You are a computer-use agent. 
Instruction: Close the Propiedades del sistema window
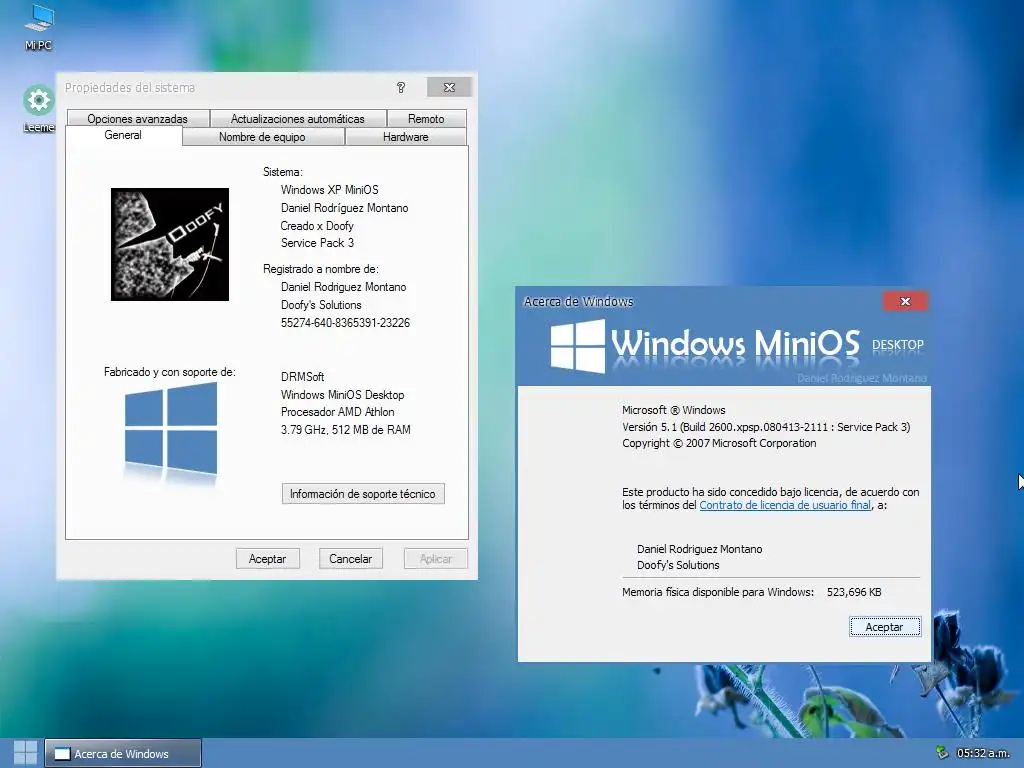point(449,88)
